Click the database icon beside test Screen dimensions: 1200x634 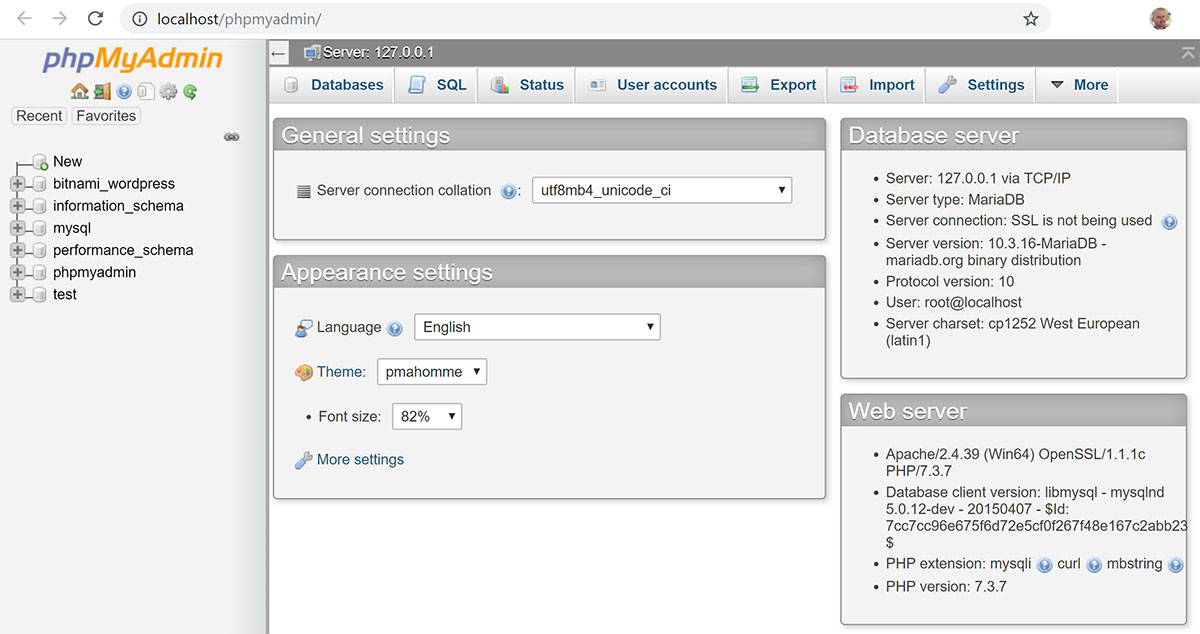(x=39, y=294)
